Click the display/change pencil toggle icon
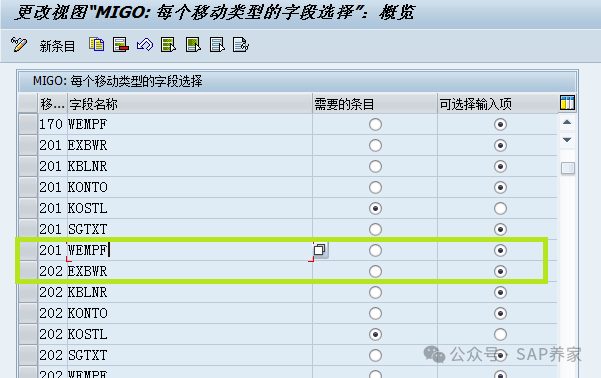601x378 pixels. point(19,45)
